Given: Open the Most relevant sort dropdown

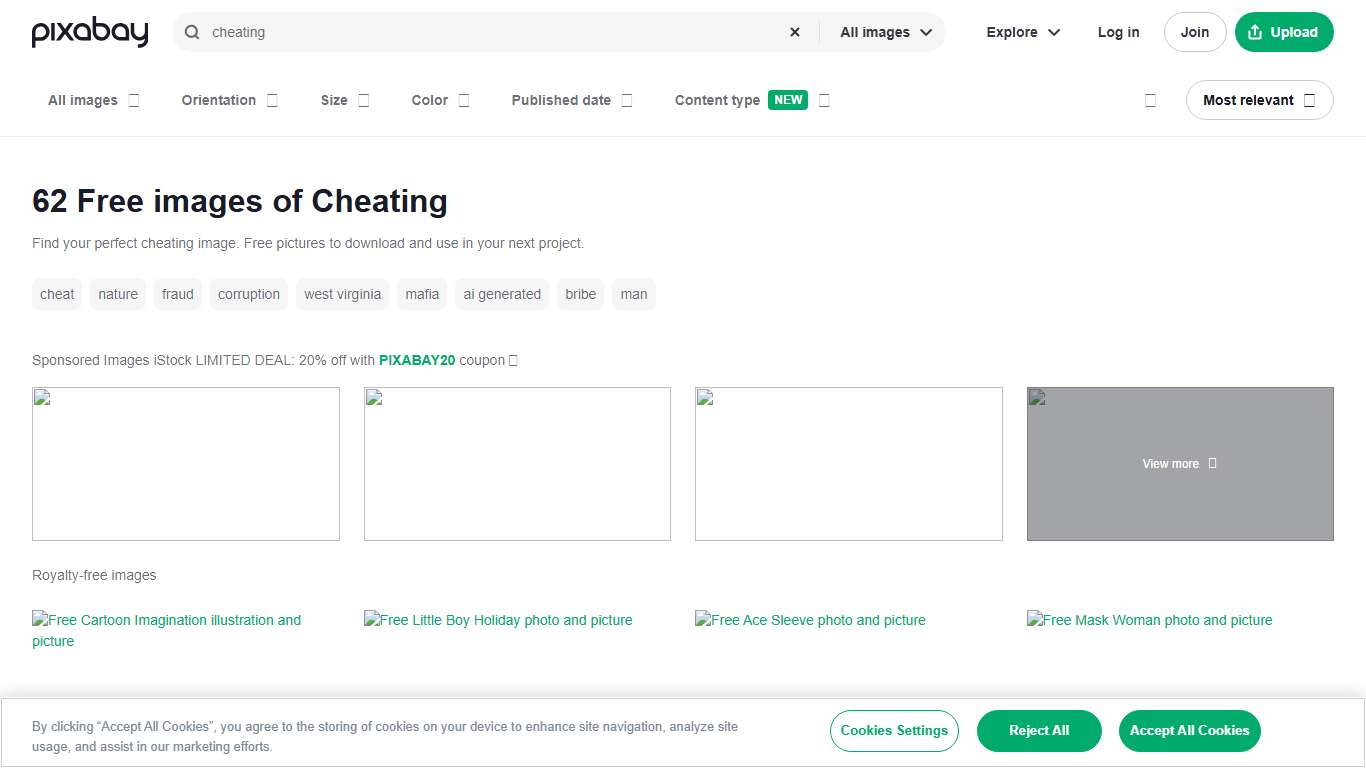Looking at the screenshot, I should click(x=1259, y=100).
